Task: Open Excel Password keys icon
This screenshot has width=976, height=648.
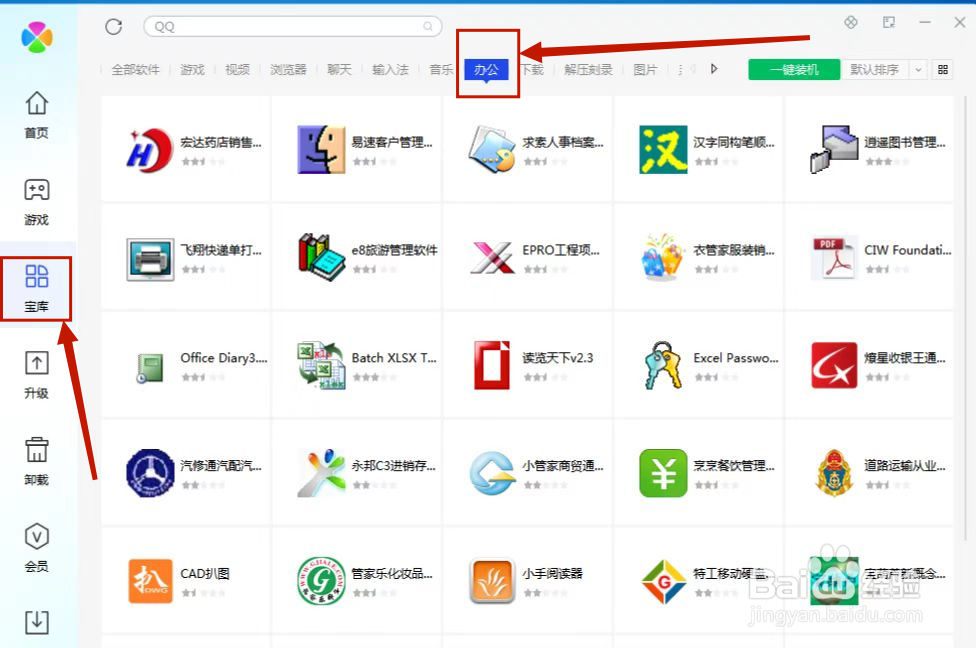Action: [x=662, y=365]
